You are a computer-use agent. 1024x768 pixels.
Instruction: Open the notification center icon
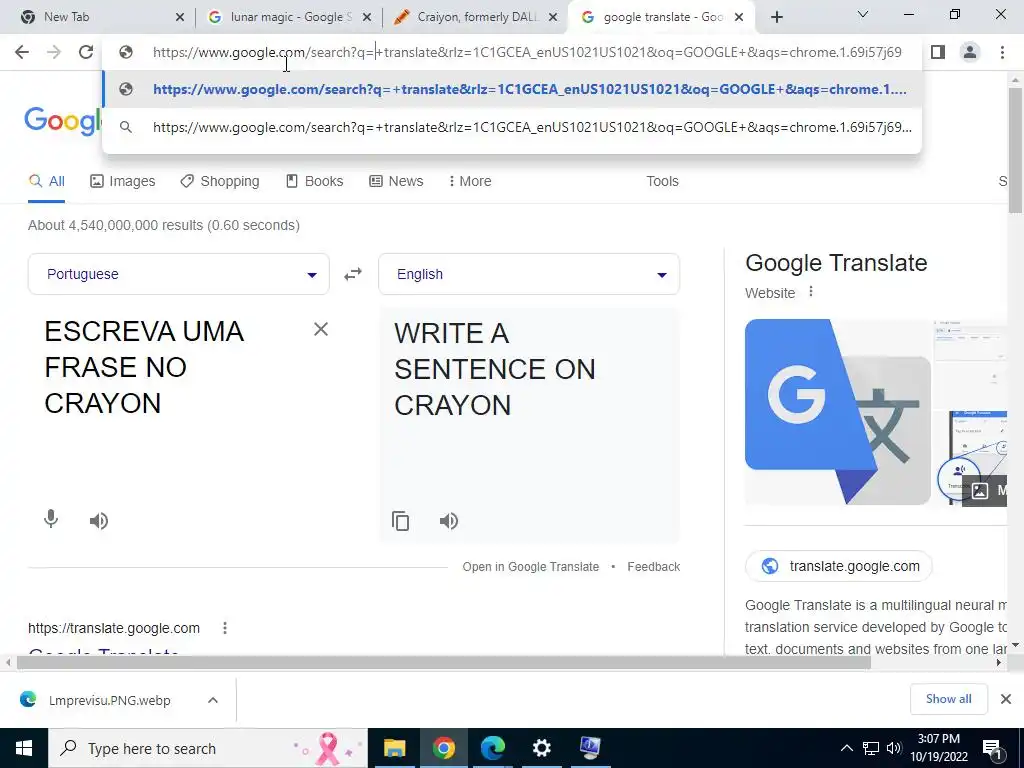992,749
